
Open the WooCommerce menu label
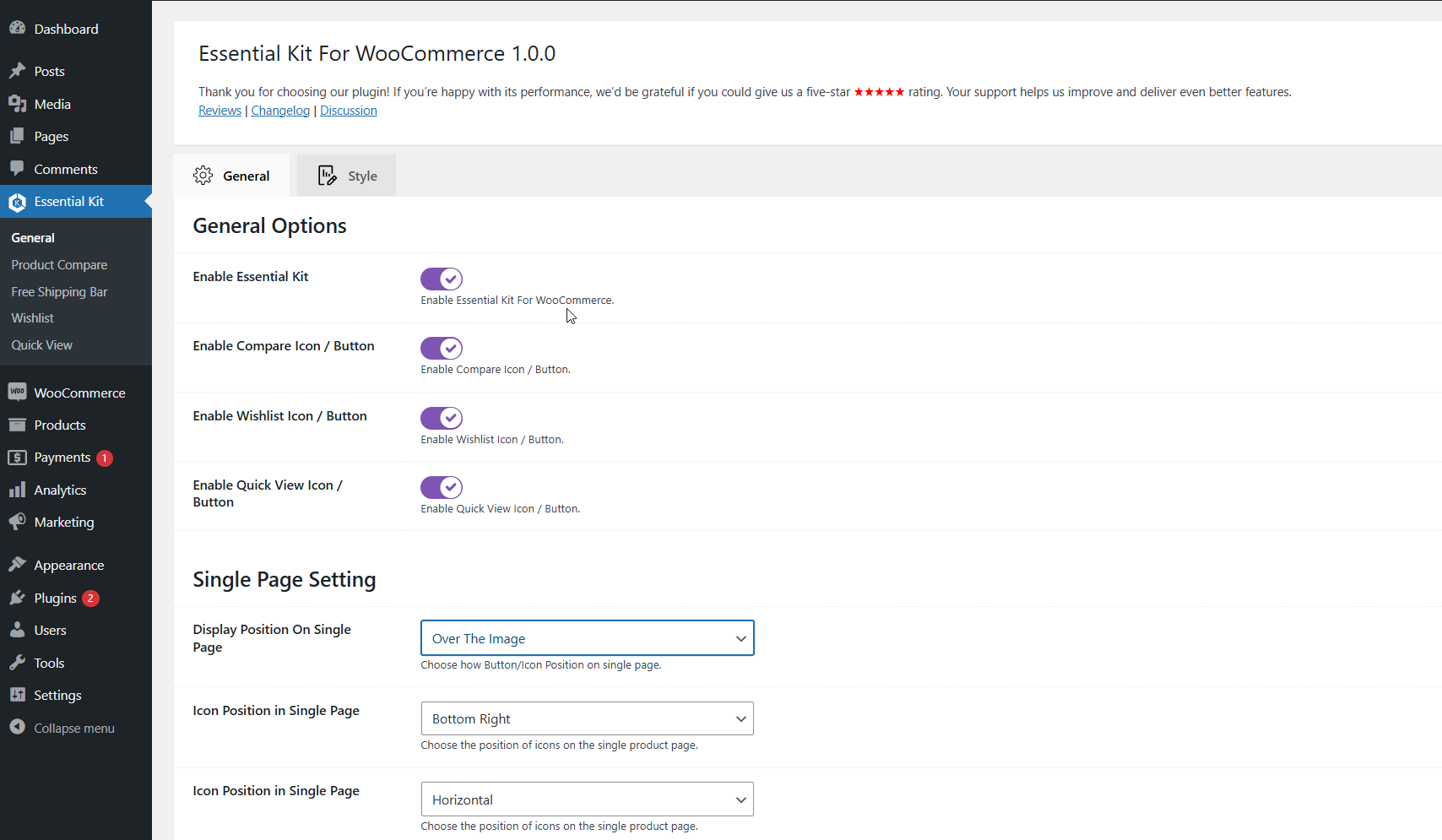(x=79, y=393)
